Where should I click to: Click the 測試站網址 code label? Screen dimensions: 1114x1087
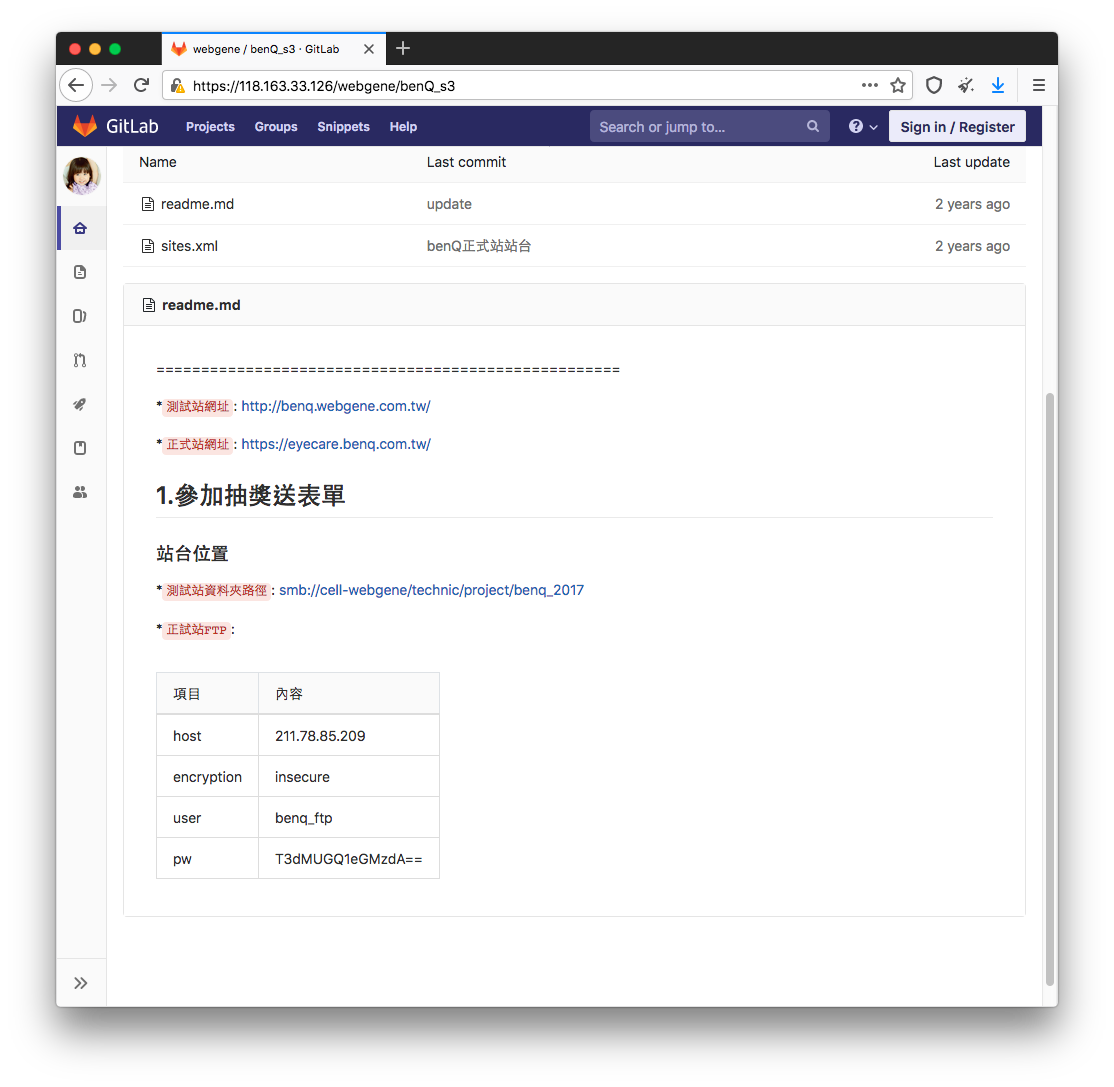click(198, 406)
